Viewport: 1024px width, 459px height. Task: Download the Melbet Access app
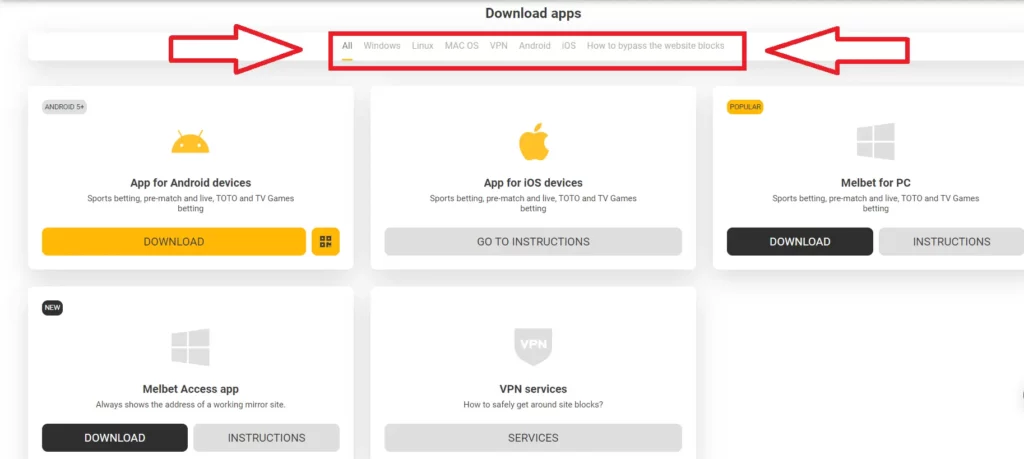click(x=114, y=437)
